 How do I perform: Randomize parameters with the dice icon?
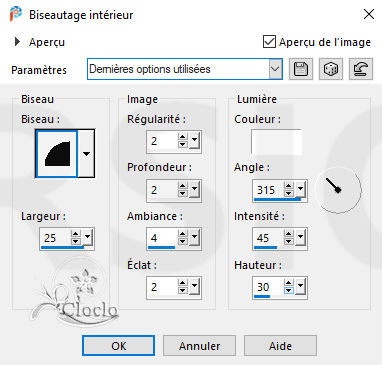[x=331, y=69]
